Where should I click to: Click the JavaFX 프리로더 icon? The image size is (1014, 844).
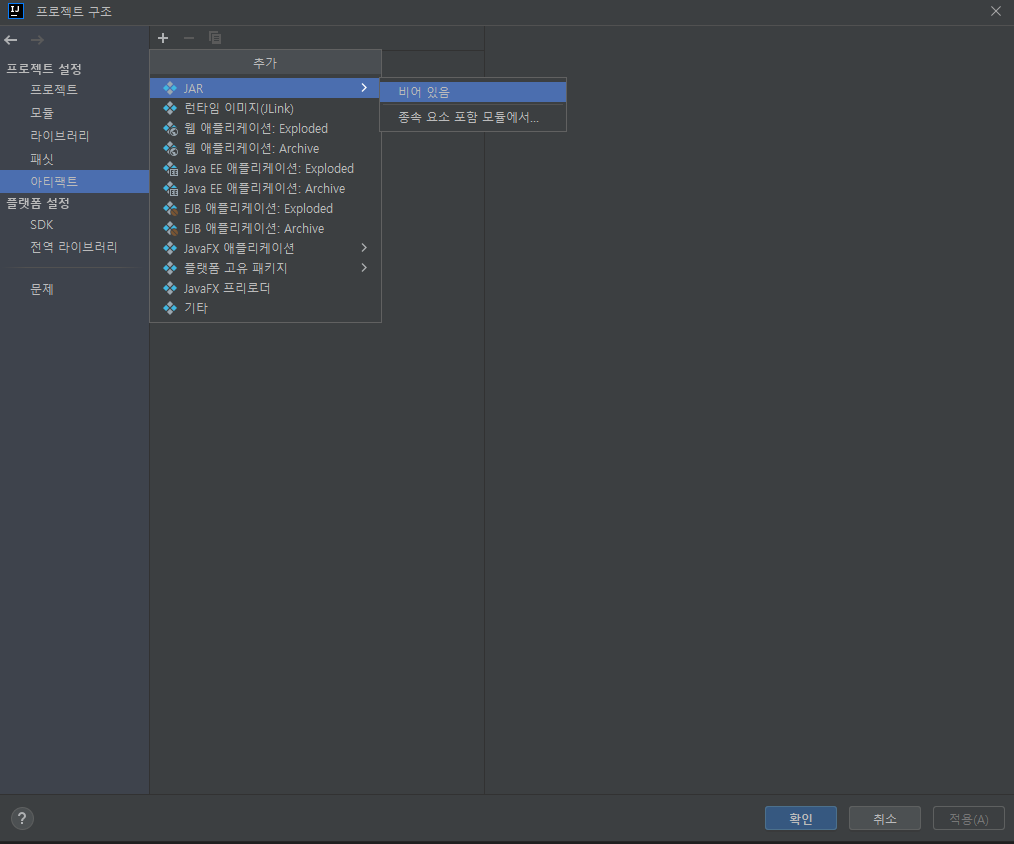170,288
